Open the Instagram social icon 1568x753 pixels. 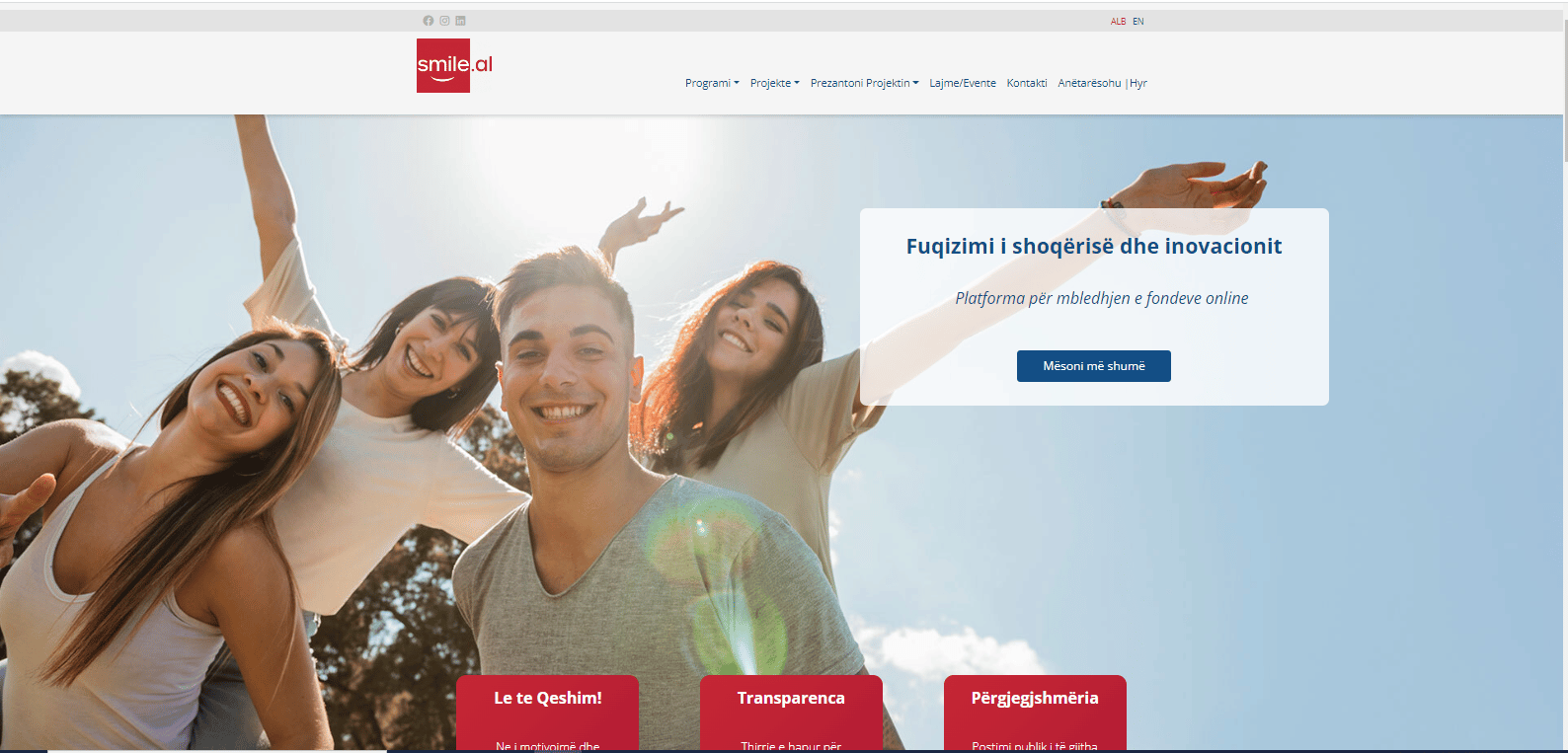444,21
